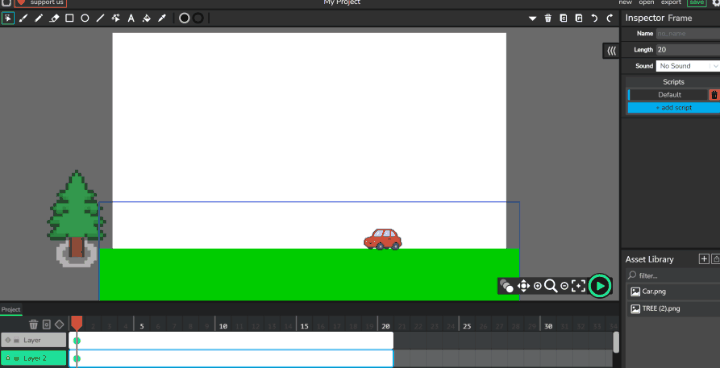Click the open project menu item

646,2
